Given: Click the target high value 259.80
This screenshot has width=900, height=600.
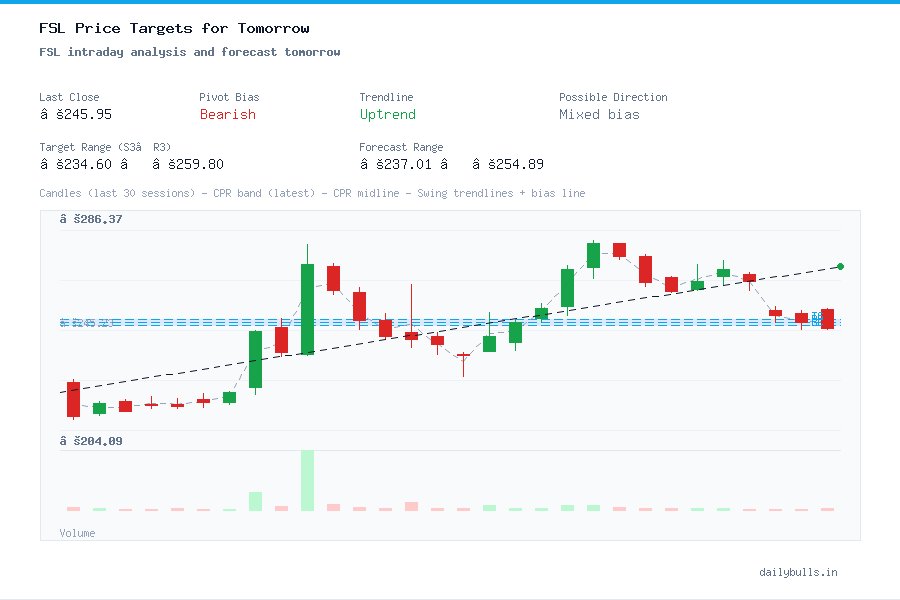Looking at the screenshot, I should tap(188, 164).
